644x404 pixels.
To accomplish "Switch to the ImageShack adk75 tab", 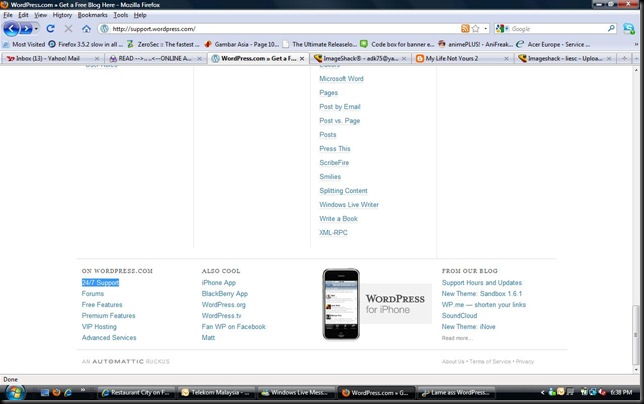I will pos(360,58).
